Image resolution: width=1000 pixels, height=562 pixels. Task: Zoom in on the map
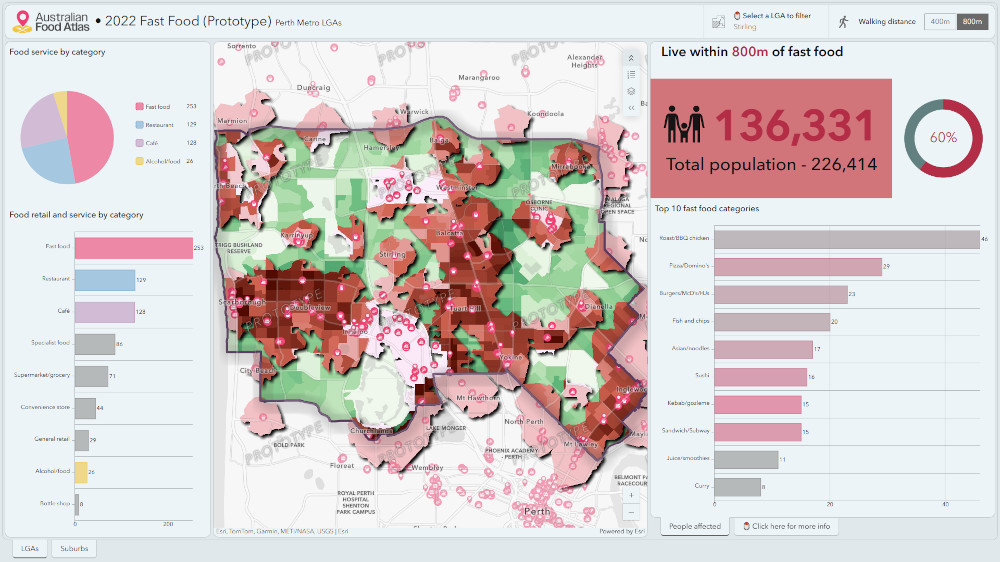pos(631,495)
